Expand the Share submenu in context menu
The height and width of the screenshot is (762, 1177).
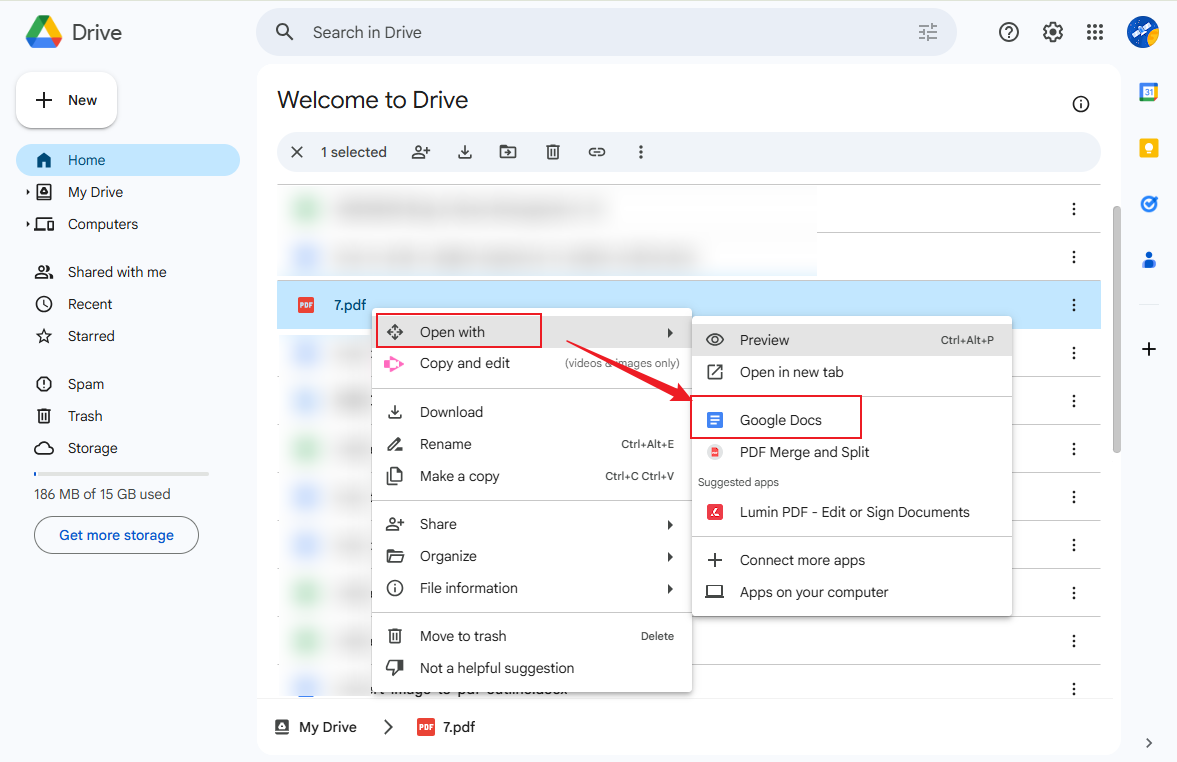tap(672, 524)
